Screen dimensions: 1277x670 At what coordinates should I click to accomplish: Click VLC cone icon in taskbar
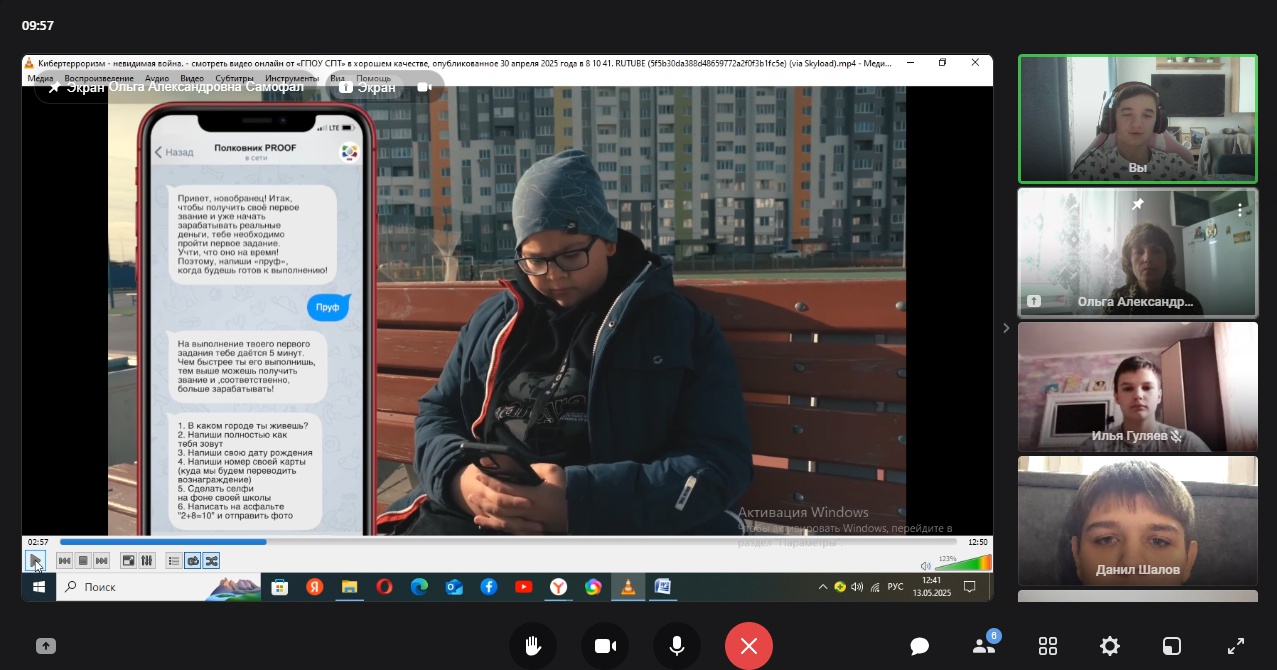pyautogui.click(x=628, y=587)
